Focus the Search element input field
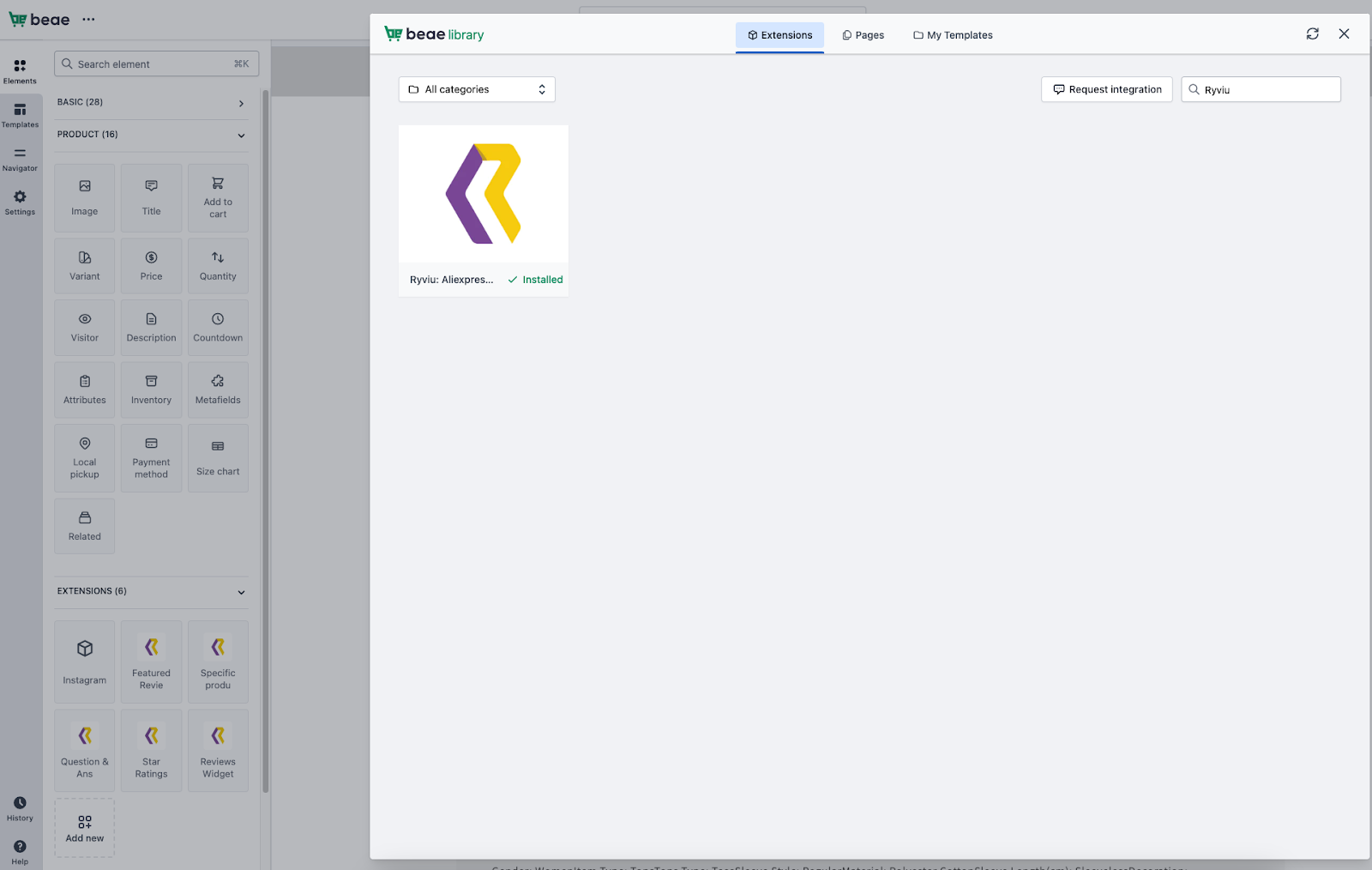This screenshot has height=870, width=1372. tap(157, 63)
